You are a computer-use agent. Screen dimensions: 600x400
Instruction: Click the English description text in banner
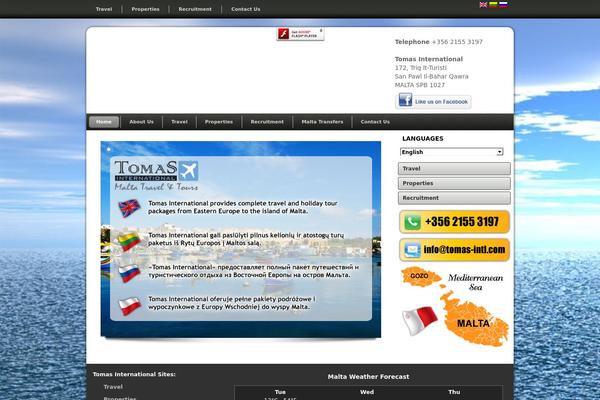[x=243, y=207]
